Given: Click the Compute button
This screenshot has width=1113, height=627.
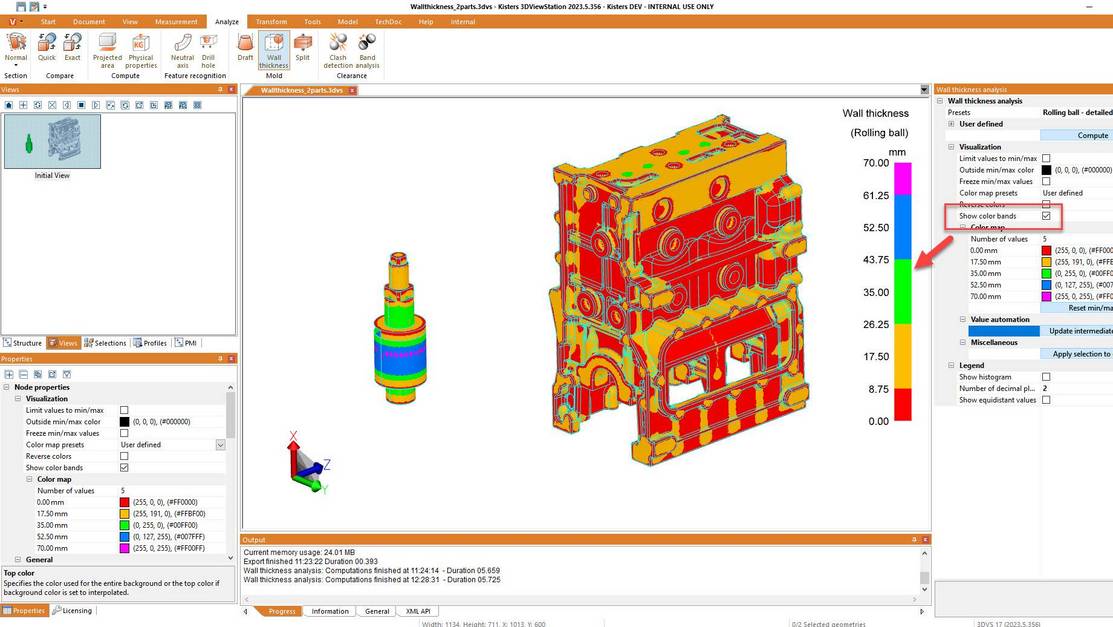Looking at the screenshot, I should click(1077, 136).
